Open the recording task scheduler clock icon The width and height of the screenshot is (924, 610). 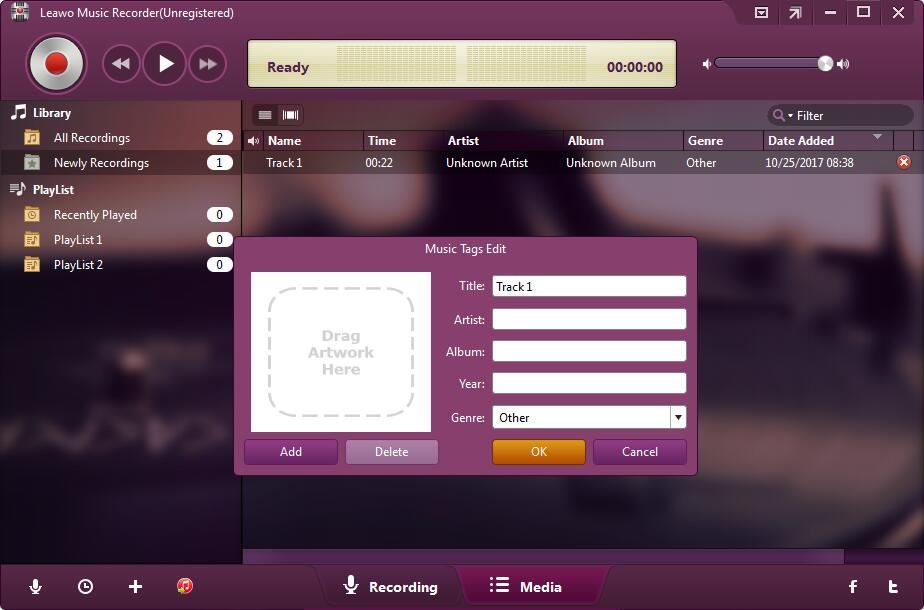[x=85, y=587]
